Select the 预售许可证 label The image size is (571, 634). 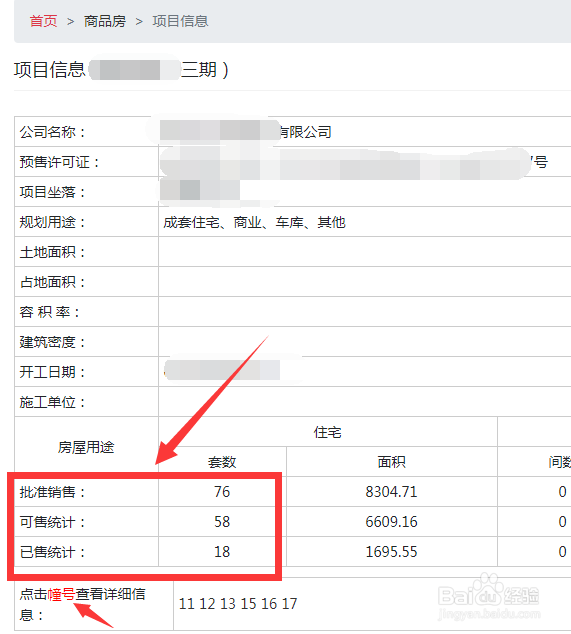(x=59, y=162)
